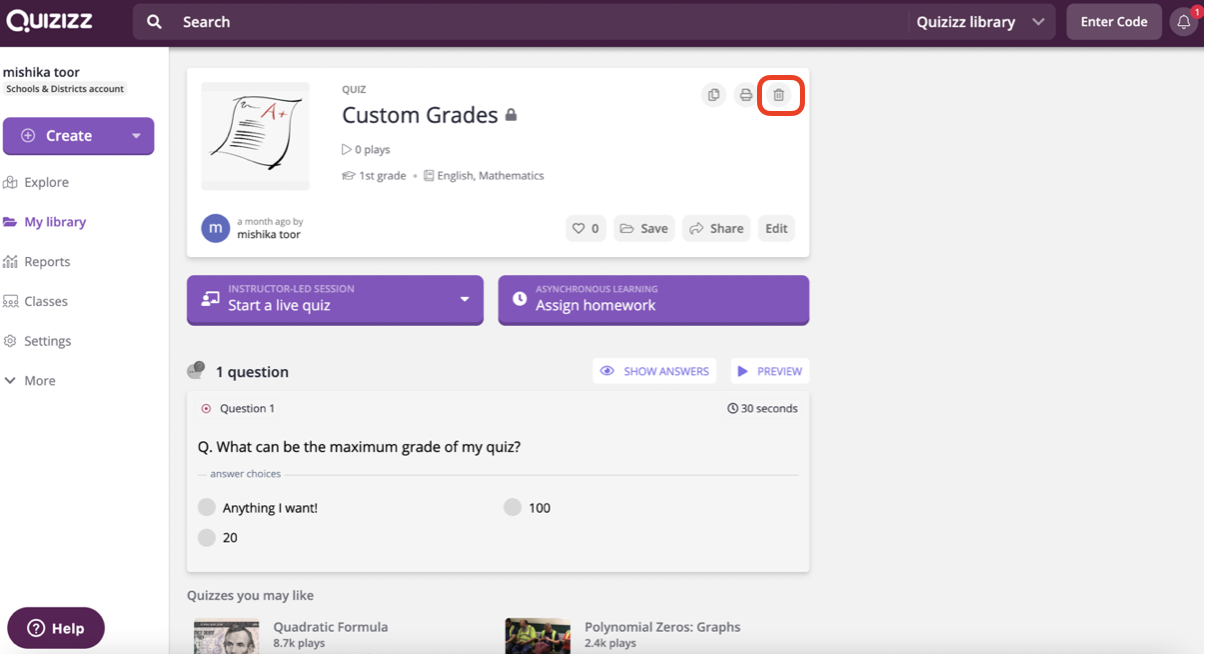
Task: Open the notifications bell icon
Action: pos(1184,22)
